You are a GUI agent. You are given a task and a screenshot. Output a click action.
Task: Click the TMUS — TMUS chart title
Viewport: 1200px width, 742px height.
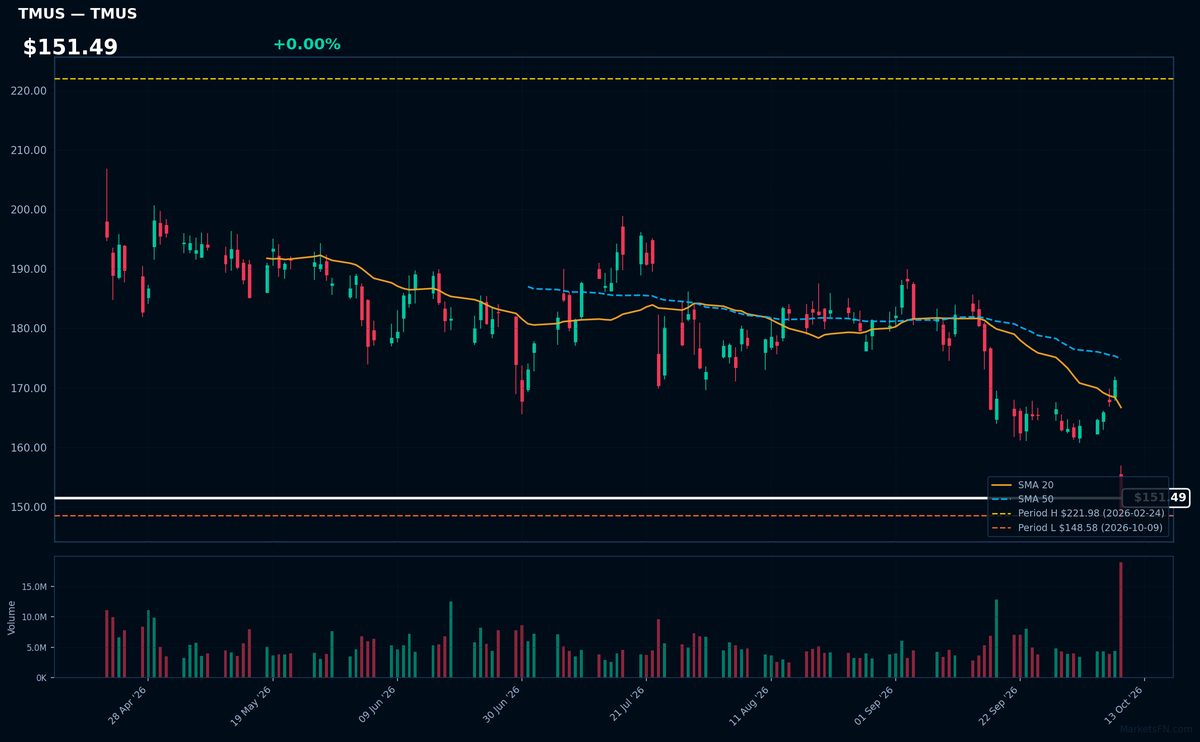pos(78,14)
